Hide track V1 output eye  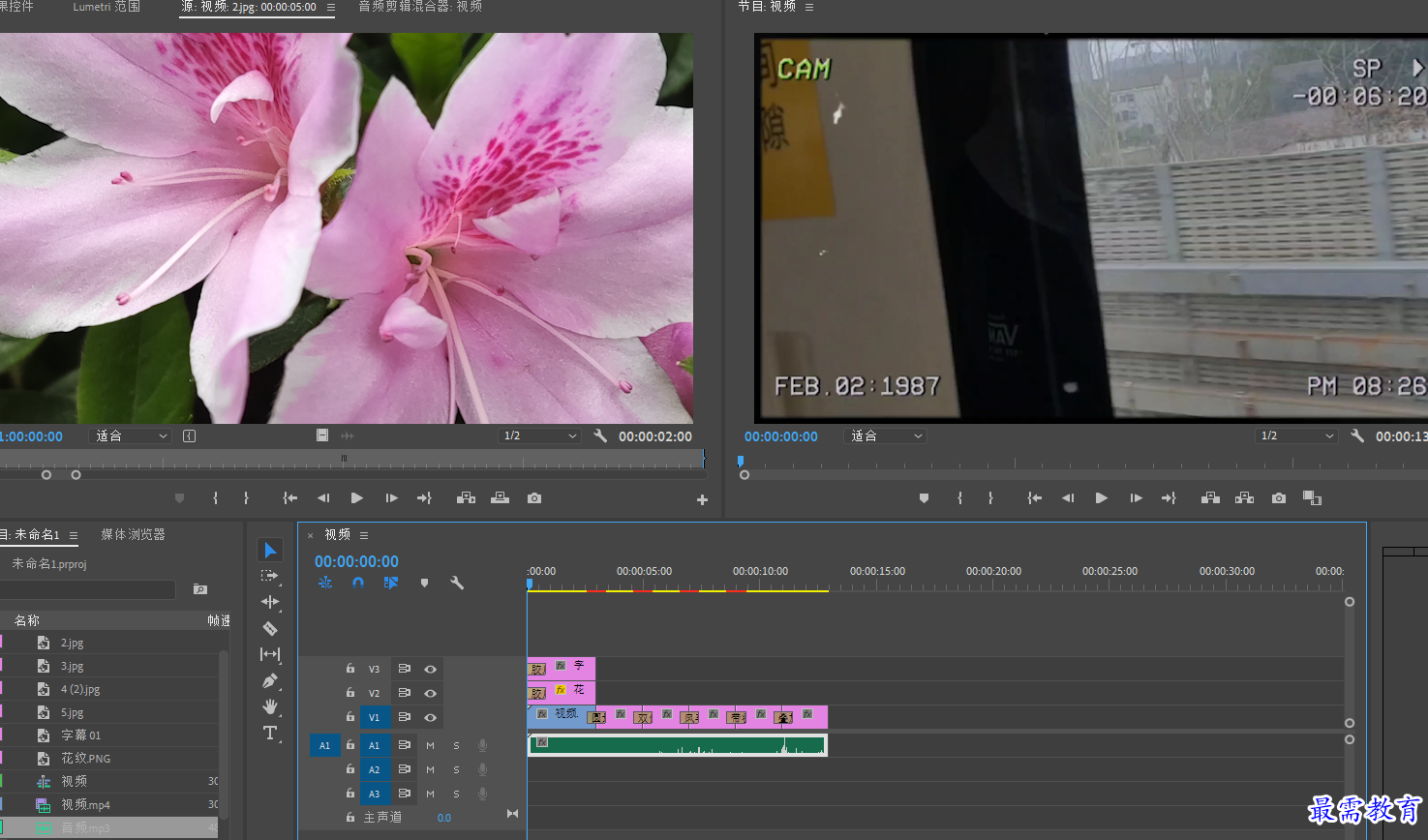point(430,718)
